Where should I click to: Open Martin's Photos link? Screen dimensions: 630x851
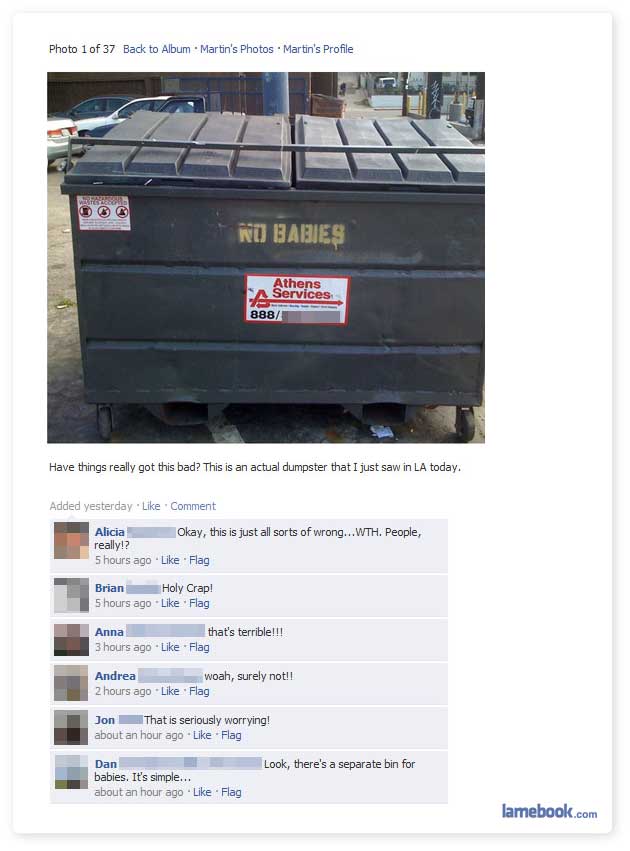click(x=237, y=49)
